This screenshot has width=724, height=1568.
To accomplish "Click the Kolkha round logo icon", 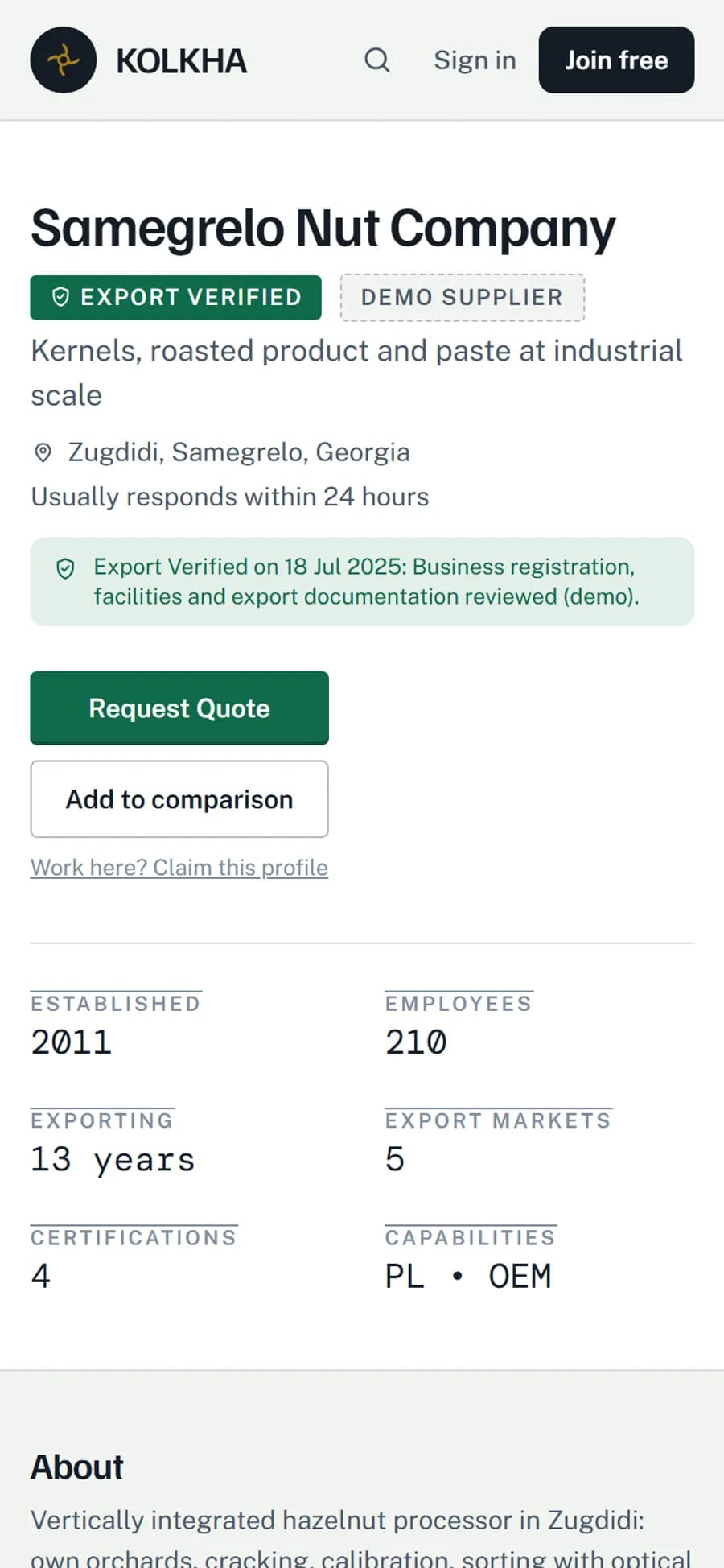I will click(64, 60).
